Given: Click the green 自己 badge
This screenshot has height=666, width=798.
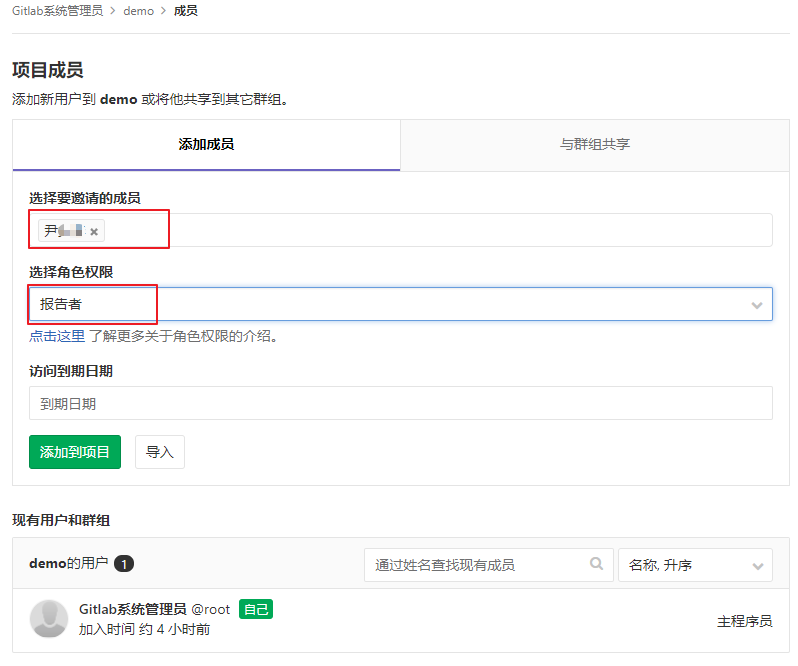Looking at the screenshot, I should 256,609.
